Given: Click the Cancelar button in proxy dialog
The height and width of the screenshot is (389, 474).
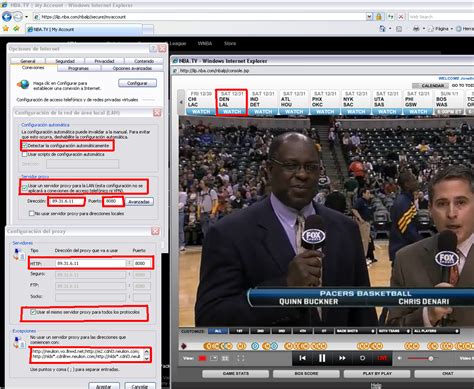Looking at the screenshot, I should pyautogui.click(x=140, y=386).
